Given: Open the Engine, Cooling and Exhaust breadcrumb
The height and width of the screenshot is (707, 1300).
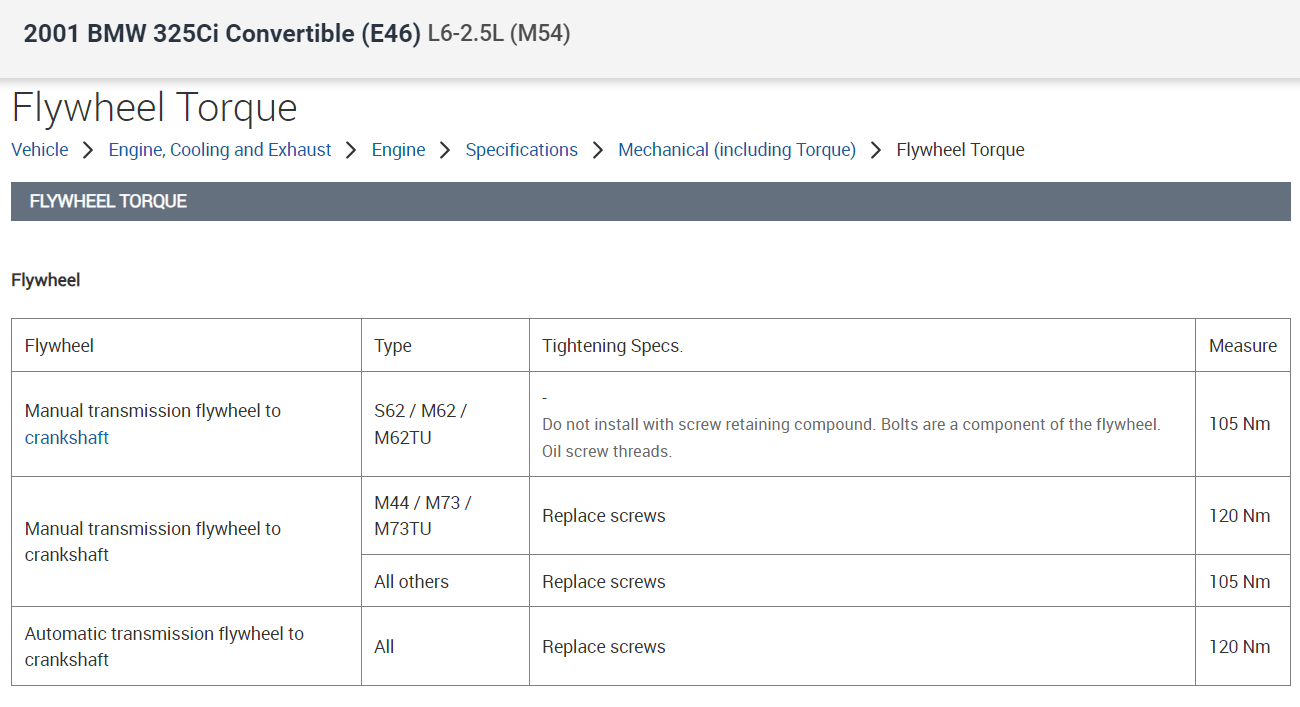Looking at the screenshot, I should pyautogui.click(x=220, y=150).
